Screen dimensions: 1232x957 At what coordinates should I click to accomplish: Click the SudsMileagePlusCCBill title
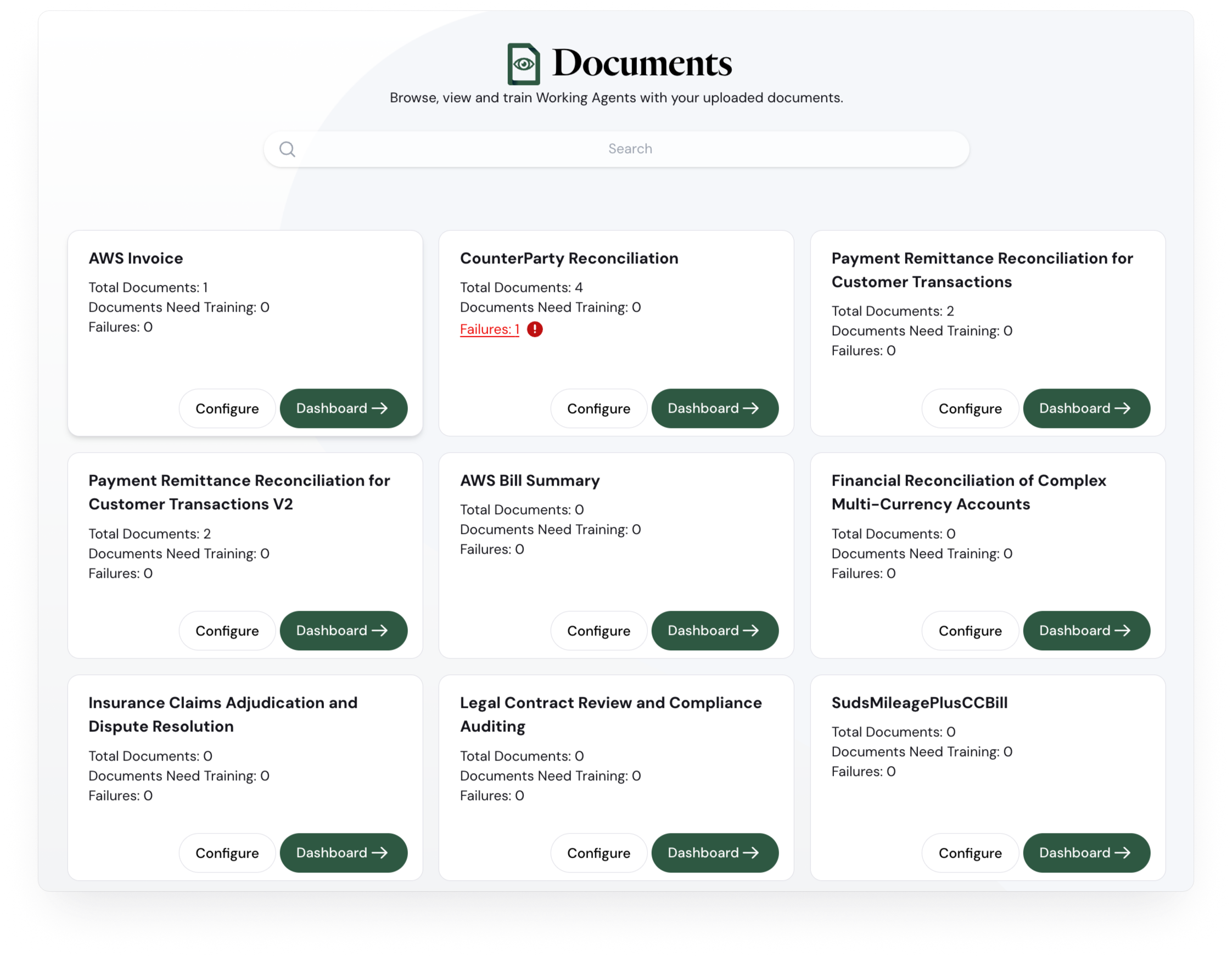(x=920, y=703)
